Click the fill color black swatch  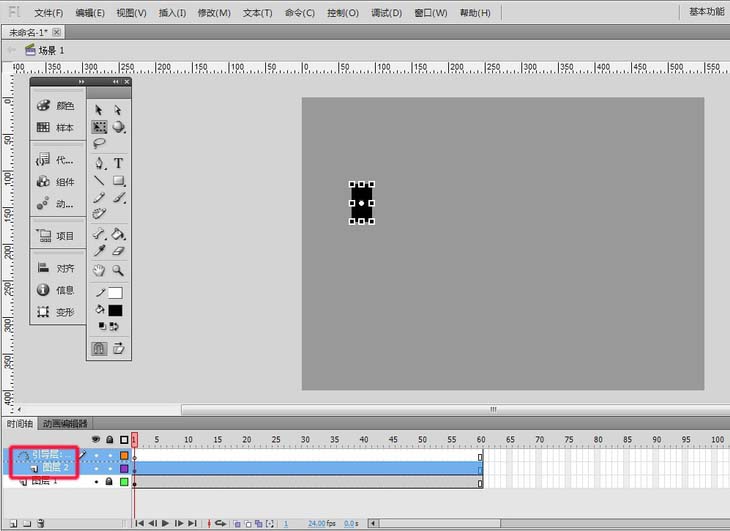(x=115, y=310)
